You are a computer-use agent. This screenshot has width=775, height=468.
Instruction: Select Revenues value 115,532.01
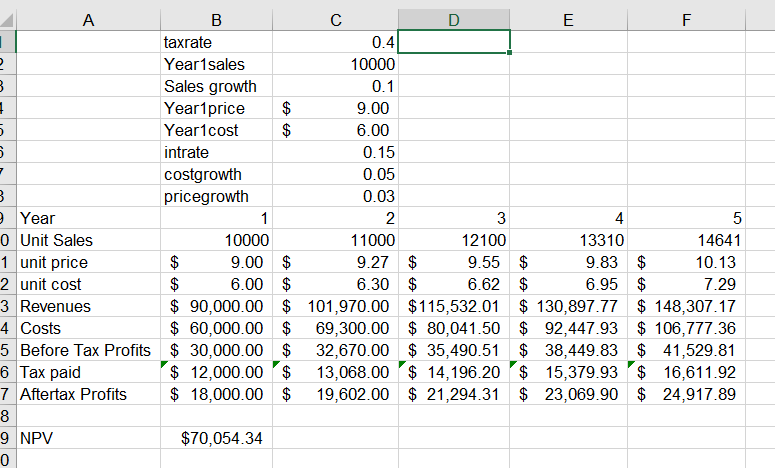click(x=454, y=306)
